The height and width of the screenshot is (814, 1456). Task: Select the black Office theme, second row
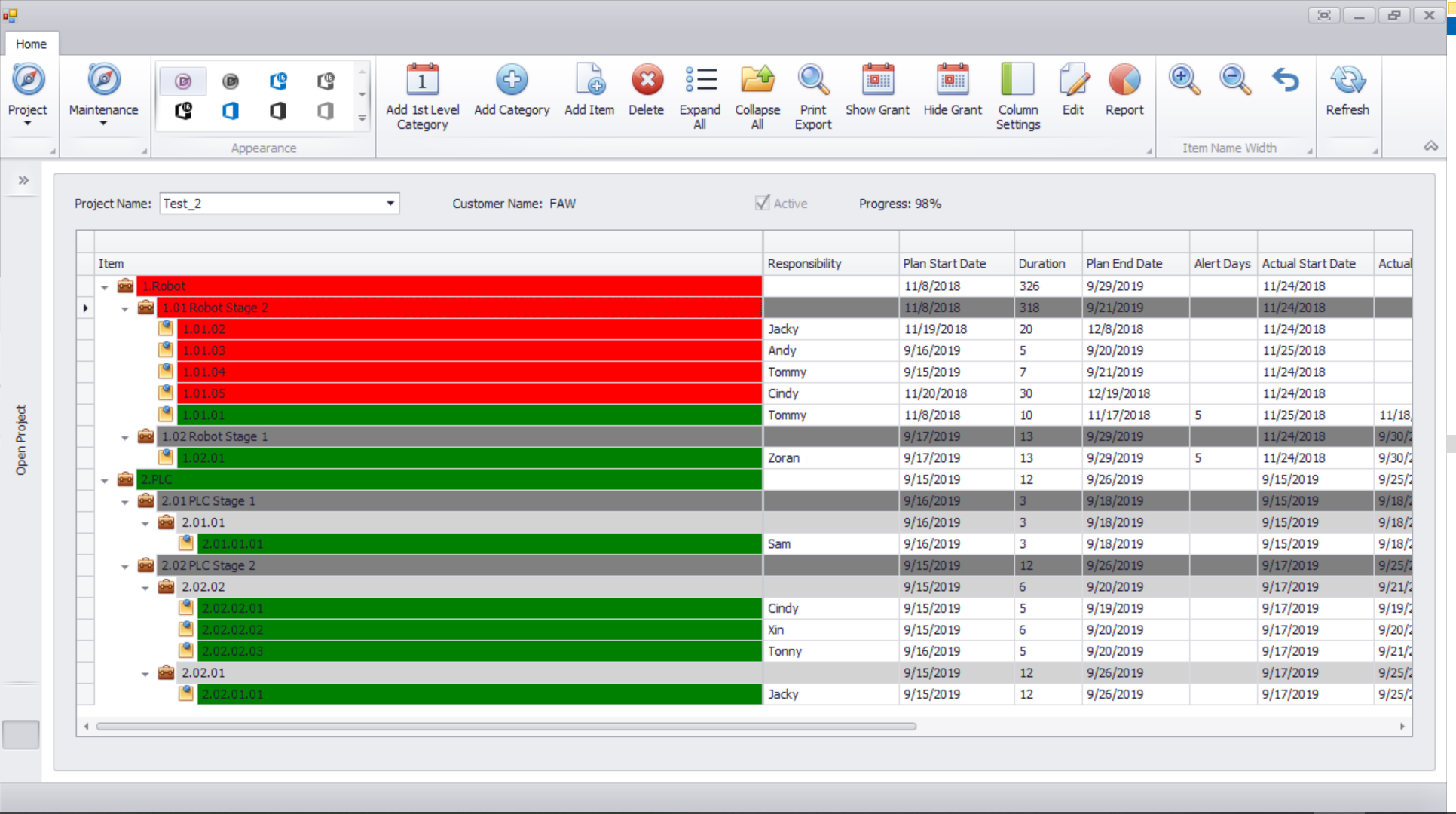point(278,111)
